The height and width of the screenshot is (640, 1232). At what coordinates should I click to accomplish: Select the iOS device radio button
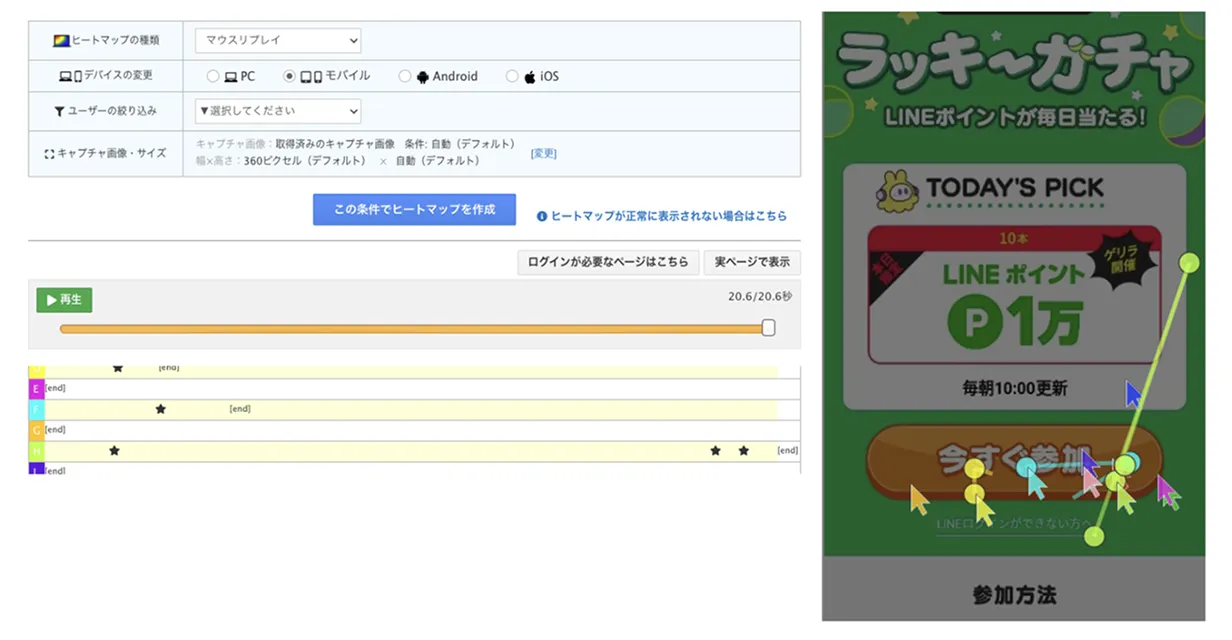(512, 76)
